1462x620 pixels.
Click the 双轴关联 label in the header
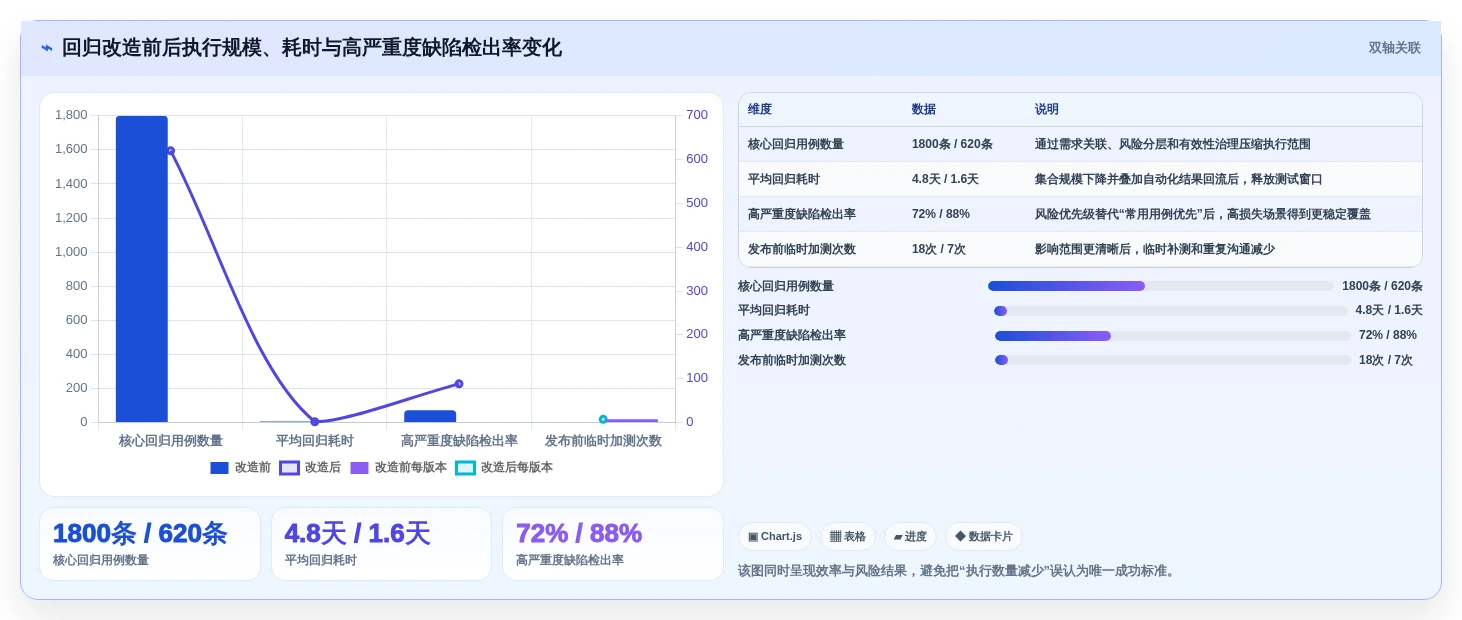click(x=1394, y=48)
